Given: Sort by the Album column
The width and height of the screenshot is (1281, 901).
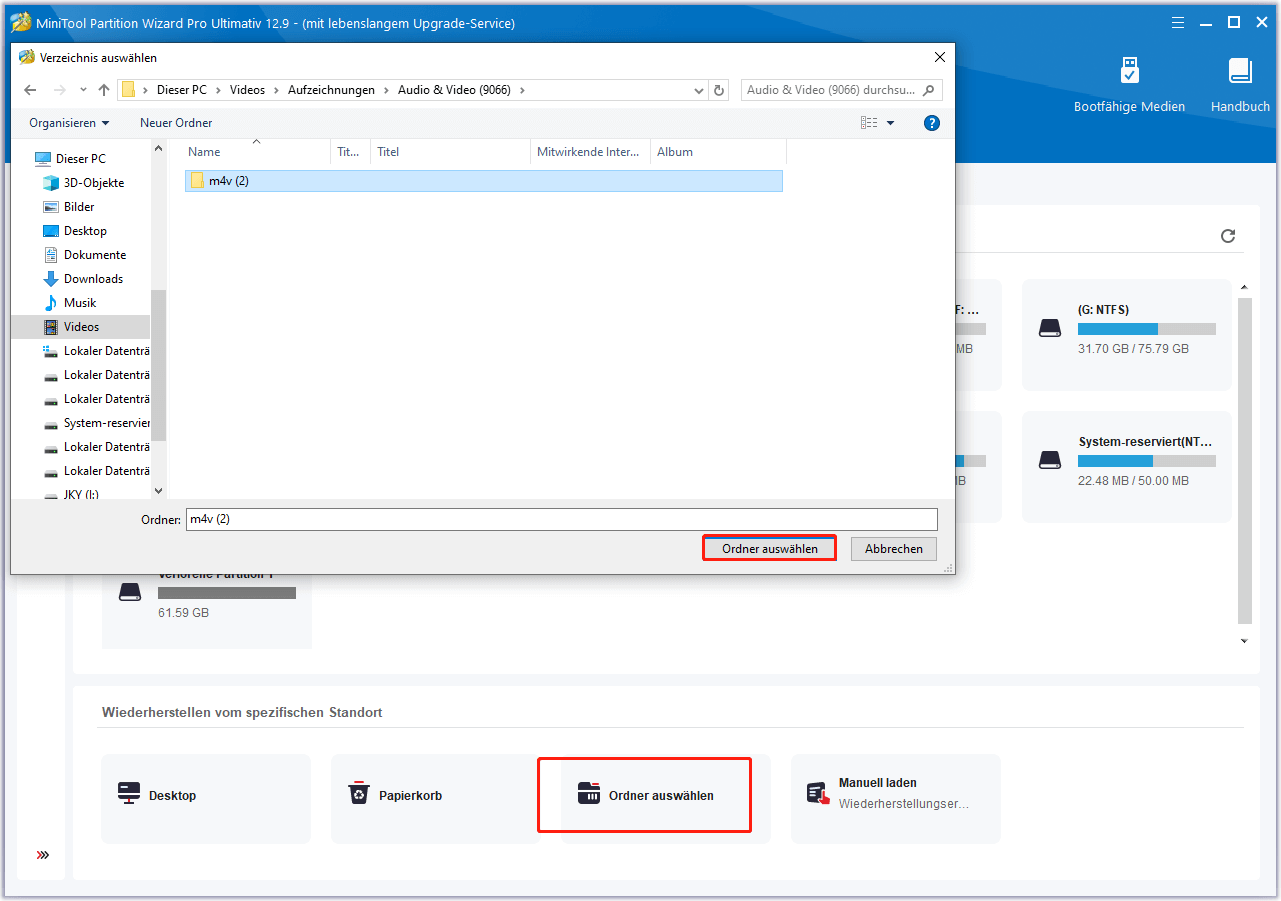Looking at the screenshot, I should [x=718, y=152].
